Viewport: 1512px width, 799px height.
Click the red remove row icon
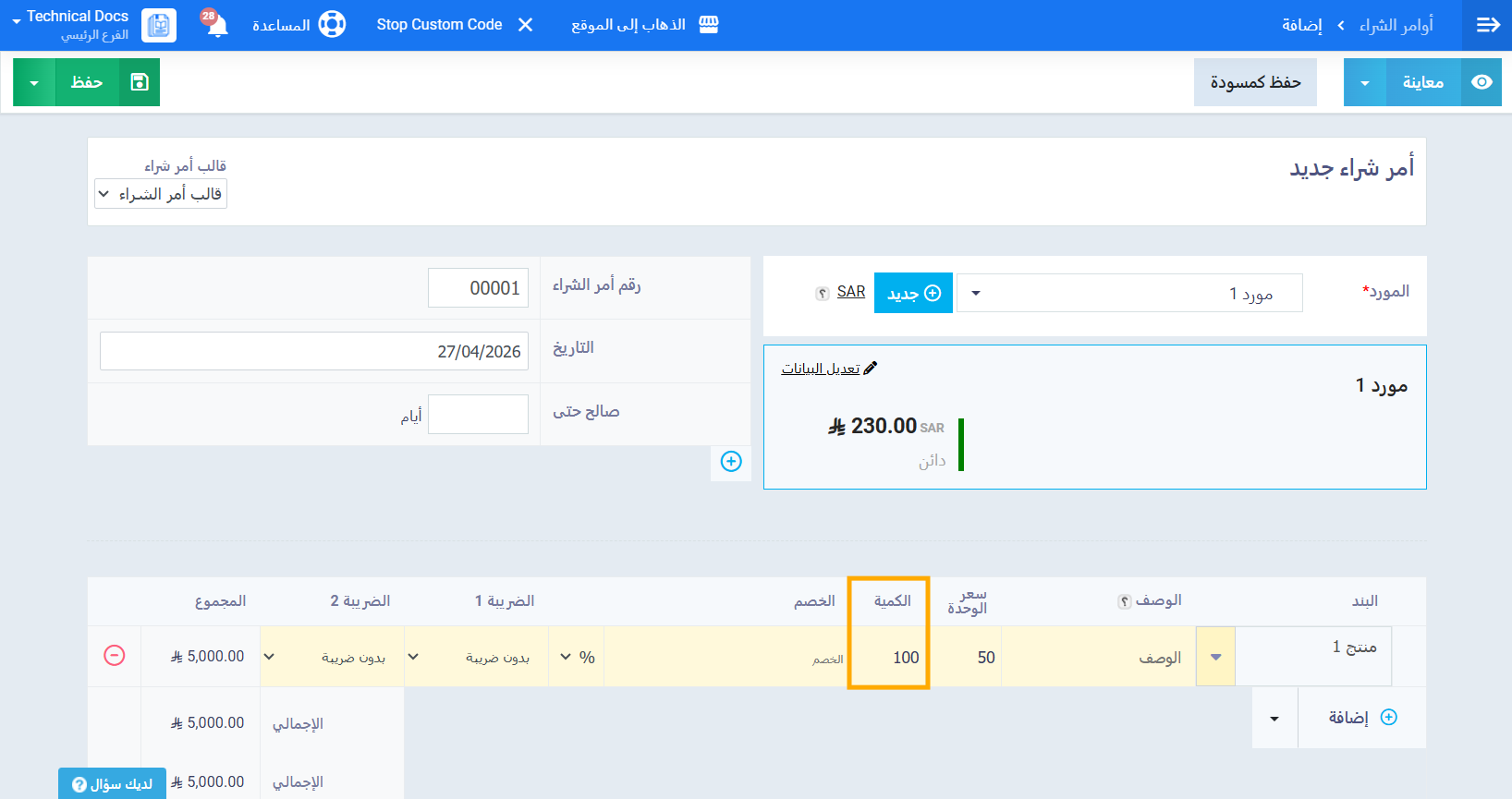pos(115,656)
